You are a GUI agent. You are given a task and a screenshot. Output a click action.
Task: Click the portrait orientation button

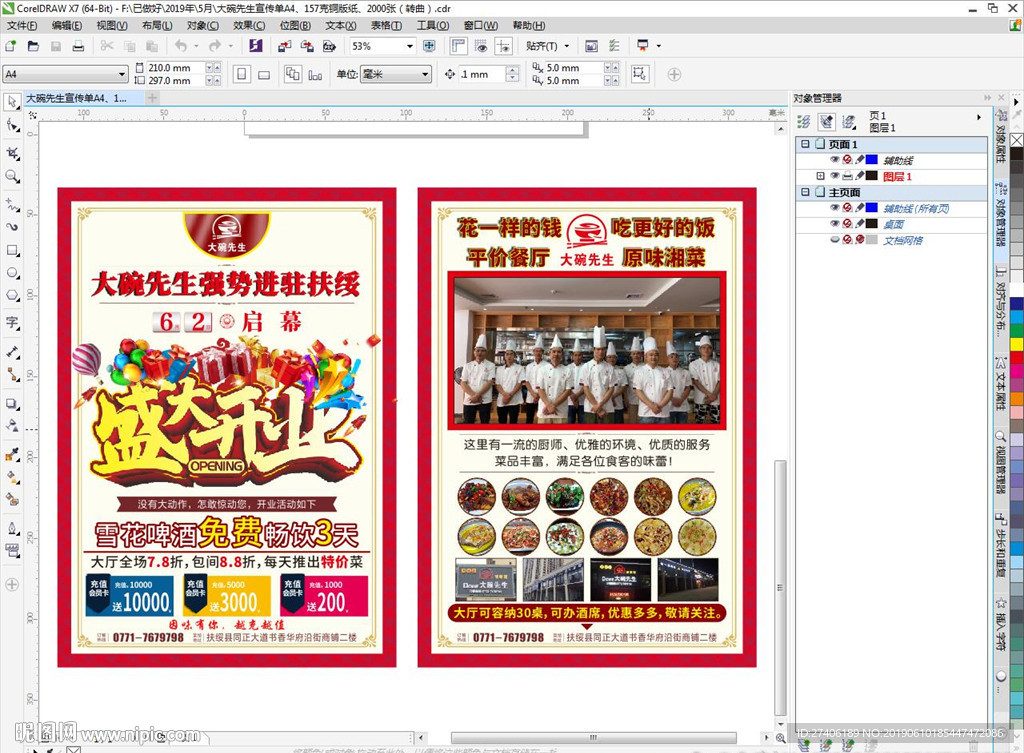tap(242, 74)
